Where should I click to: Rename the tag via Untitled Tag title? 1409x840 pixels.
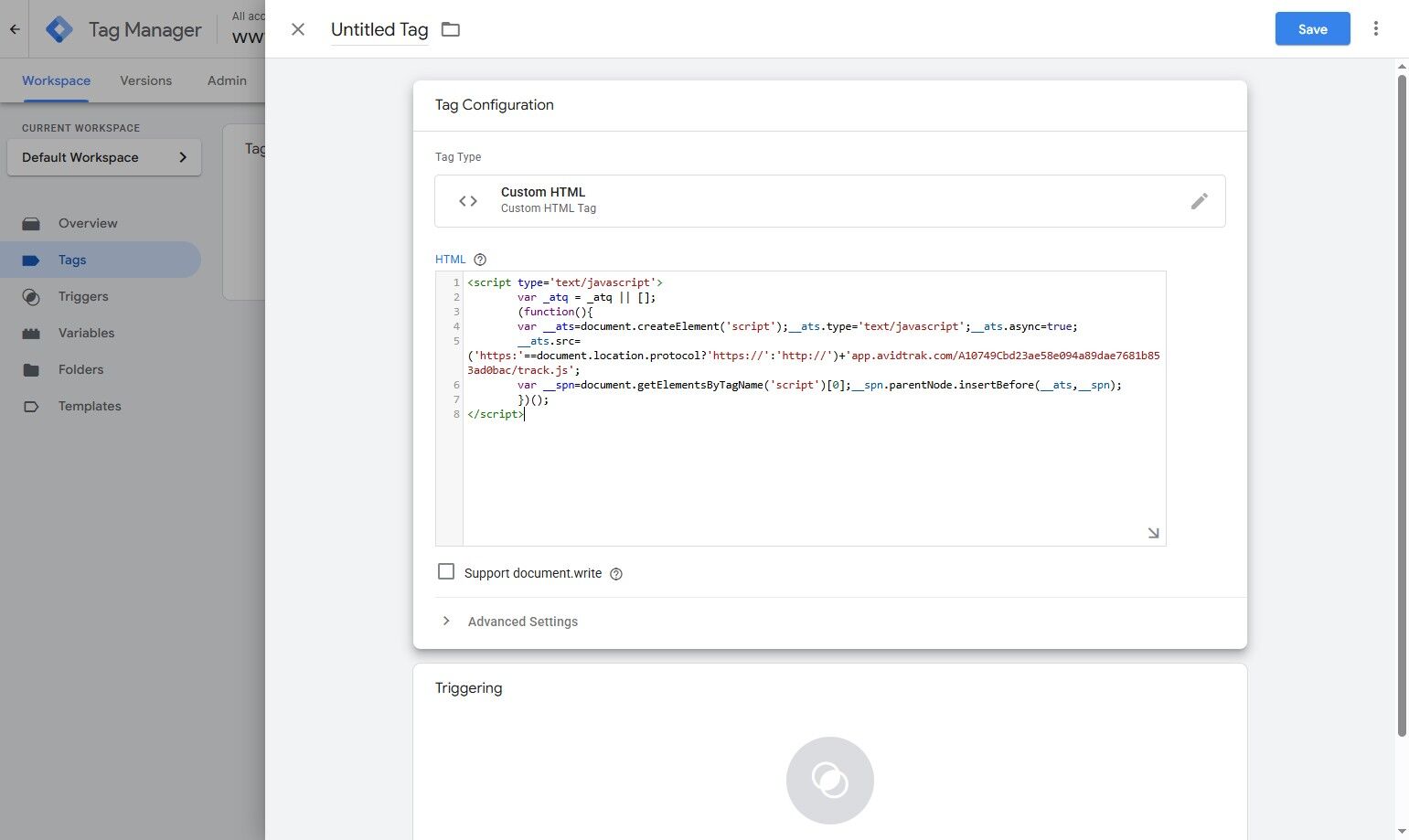pos(379,29)
